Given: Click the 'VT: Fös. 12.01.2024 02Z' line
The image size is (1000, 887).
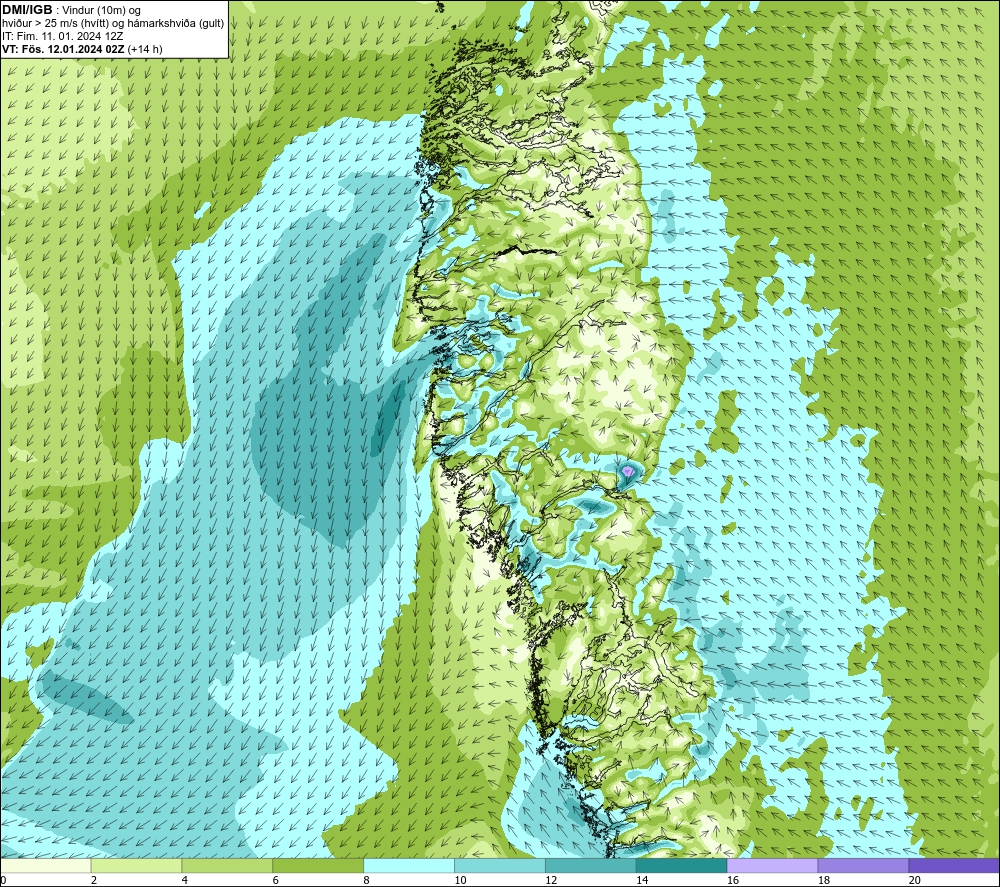Looking at the screenshot, I should click(x=64, y=49).
